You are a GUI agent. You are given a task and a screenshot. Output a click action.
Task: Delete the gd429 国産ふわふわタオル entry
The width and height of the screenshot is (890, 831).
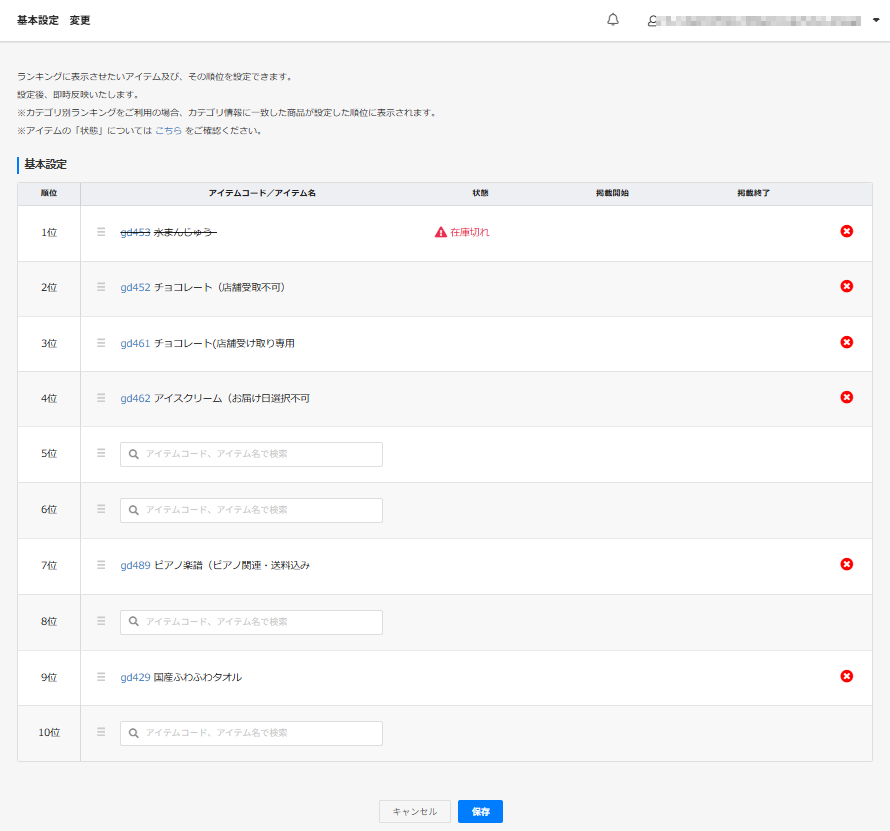coord(846,676)
